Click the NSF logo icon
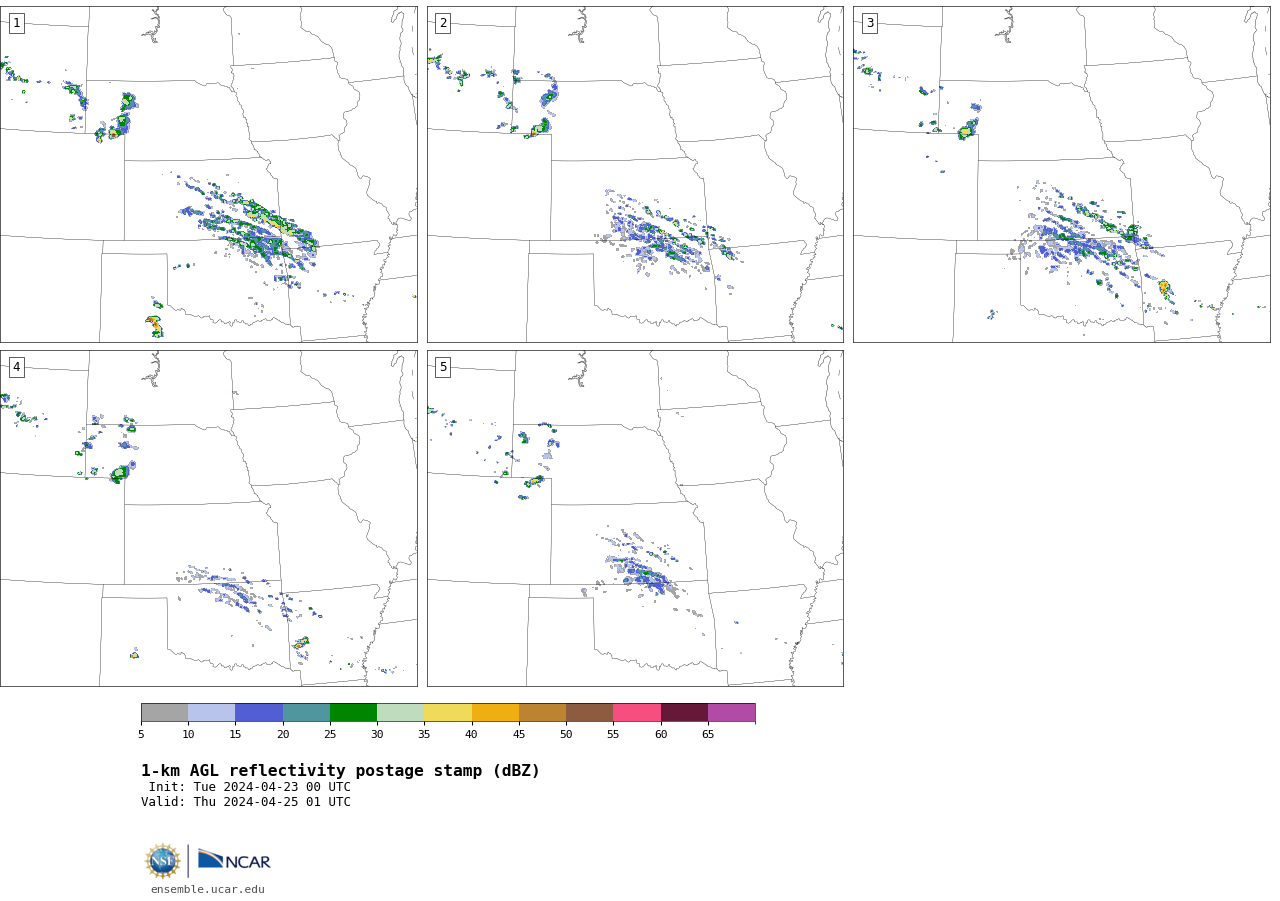 [163, 861]
